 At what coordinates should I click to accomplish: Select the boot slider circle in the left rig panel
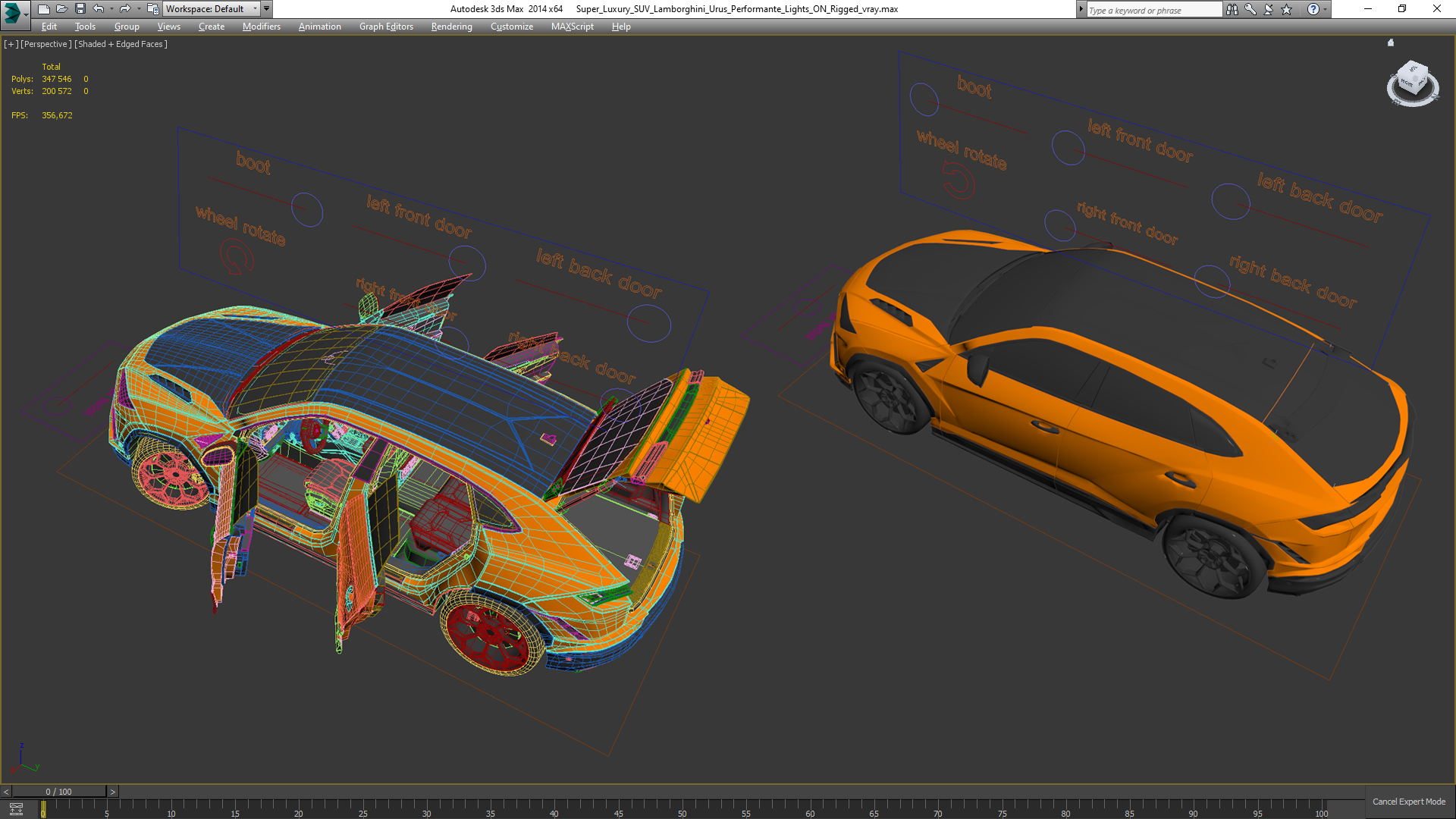[307, 210]
